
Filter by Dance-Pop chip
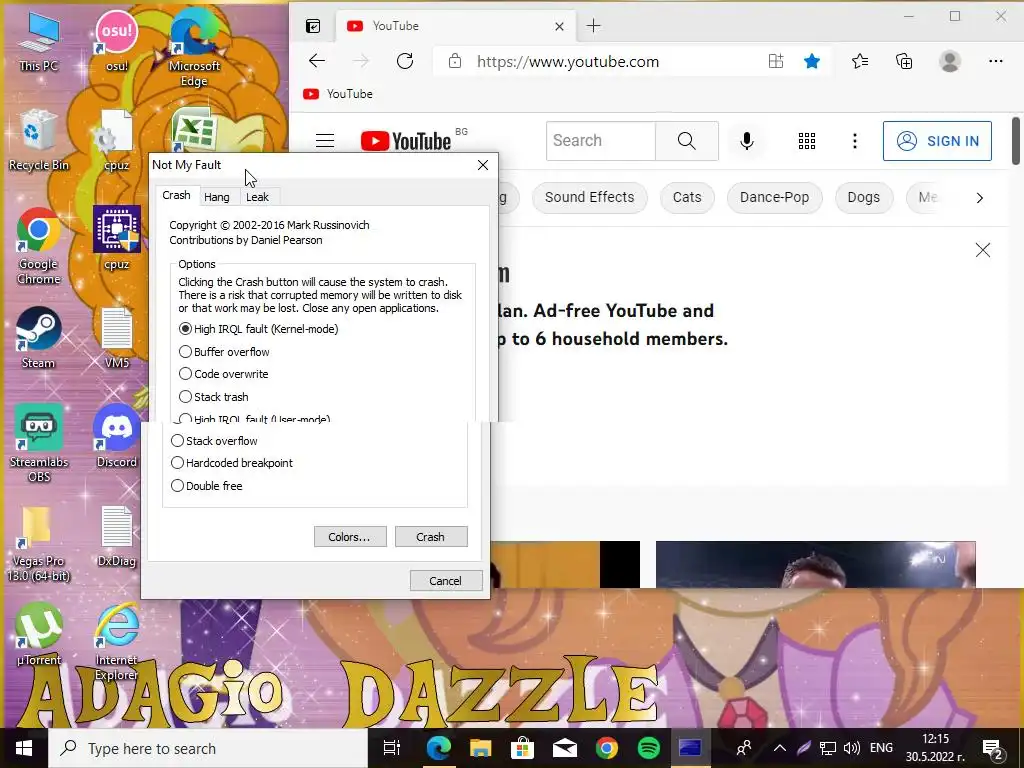[x=774, y=197]
